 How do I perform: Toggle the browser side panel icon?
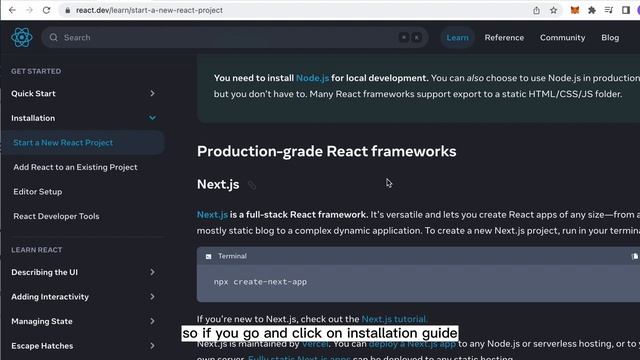click(x=626, y=10)
